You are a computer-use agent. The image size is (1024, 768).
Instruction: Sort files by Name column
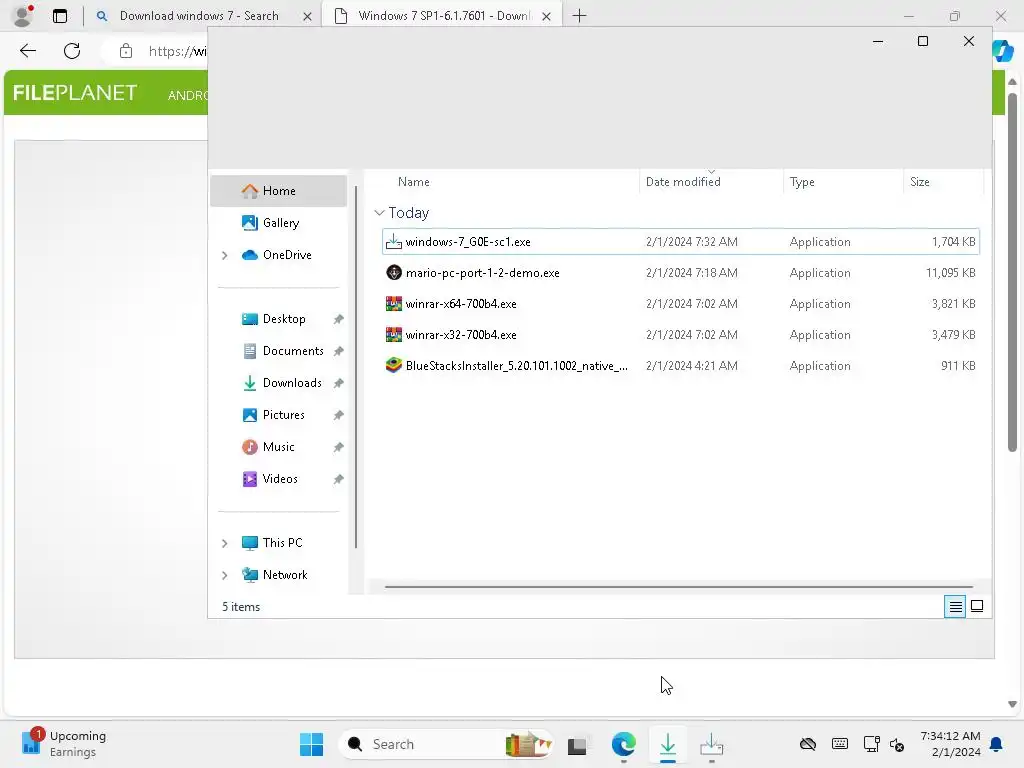click(413, 182)
